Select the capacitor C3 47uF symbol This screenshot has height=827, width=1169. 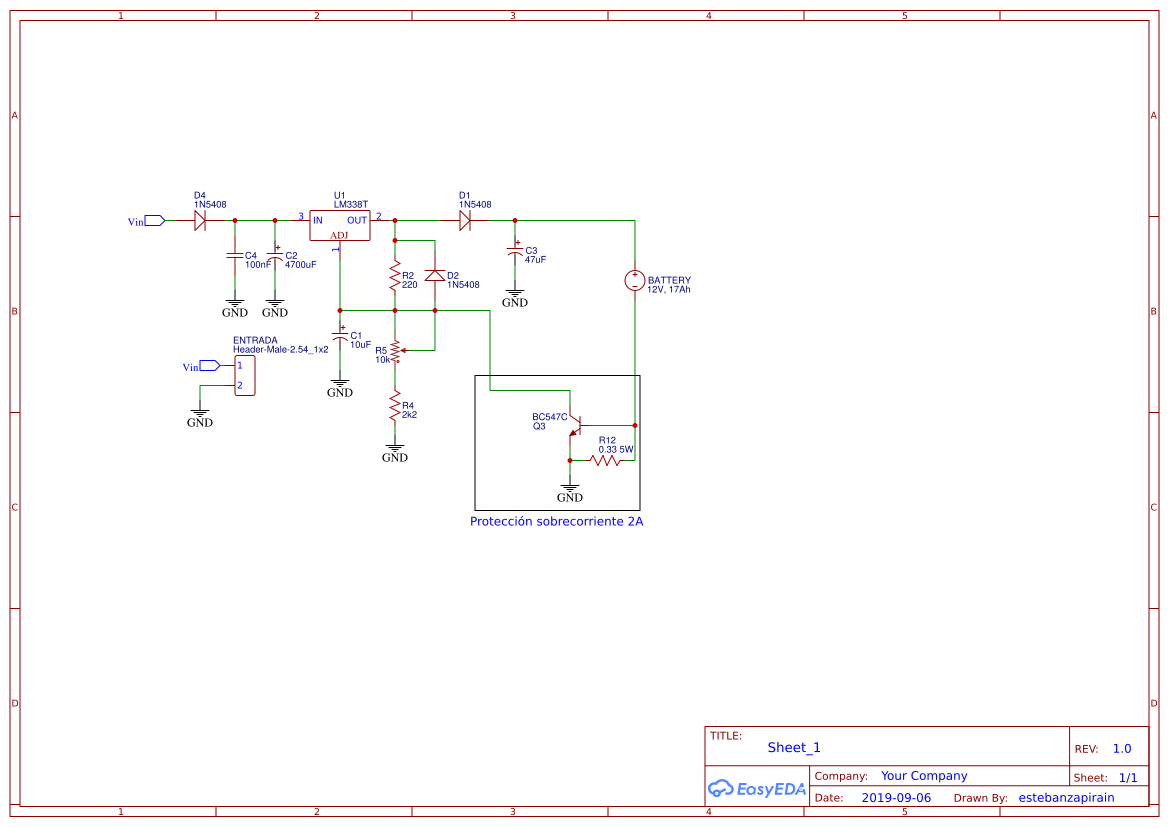click(514, 253)
